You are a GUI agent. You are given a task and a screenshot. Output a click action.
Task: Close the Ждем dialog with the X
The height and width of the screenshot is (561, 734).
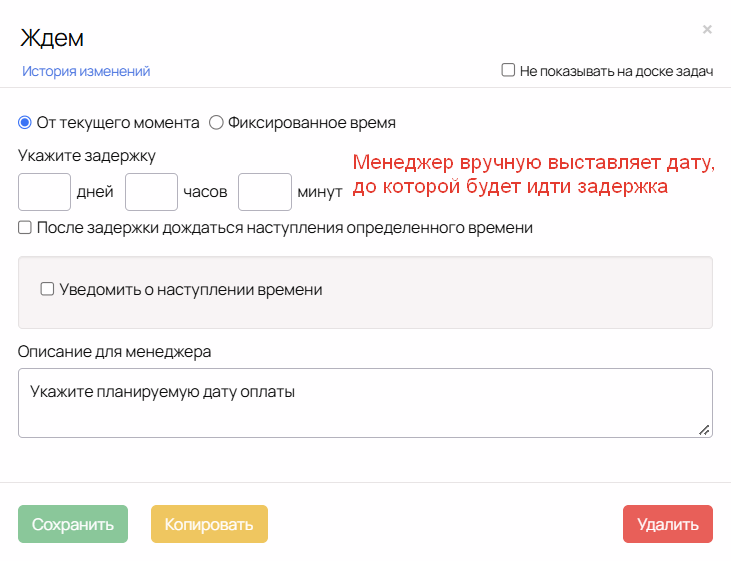point(707,30)
